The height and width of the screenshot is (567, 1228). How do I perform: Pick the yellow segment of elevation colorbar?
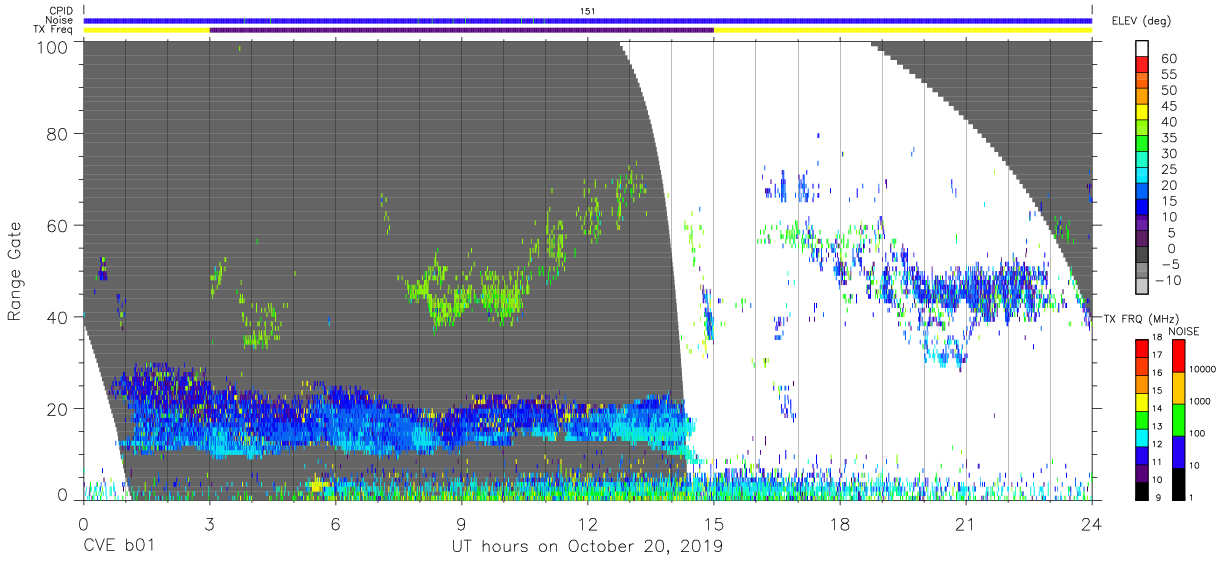1144,114
